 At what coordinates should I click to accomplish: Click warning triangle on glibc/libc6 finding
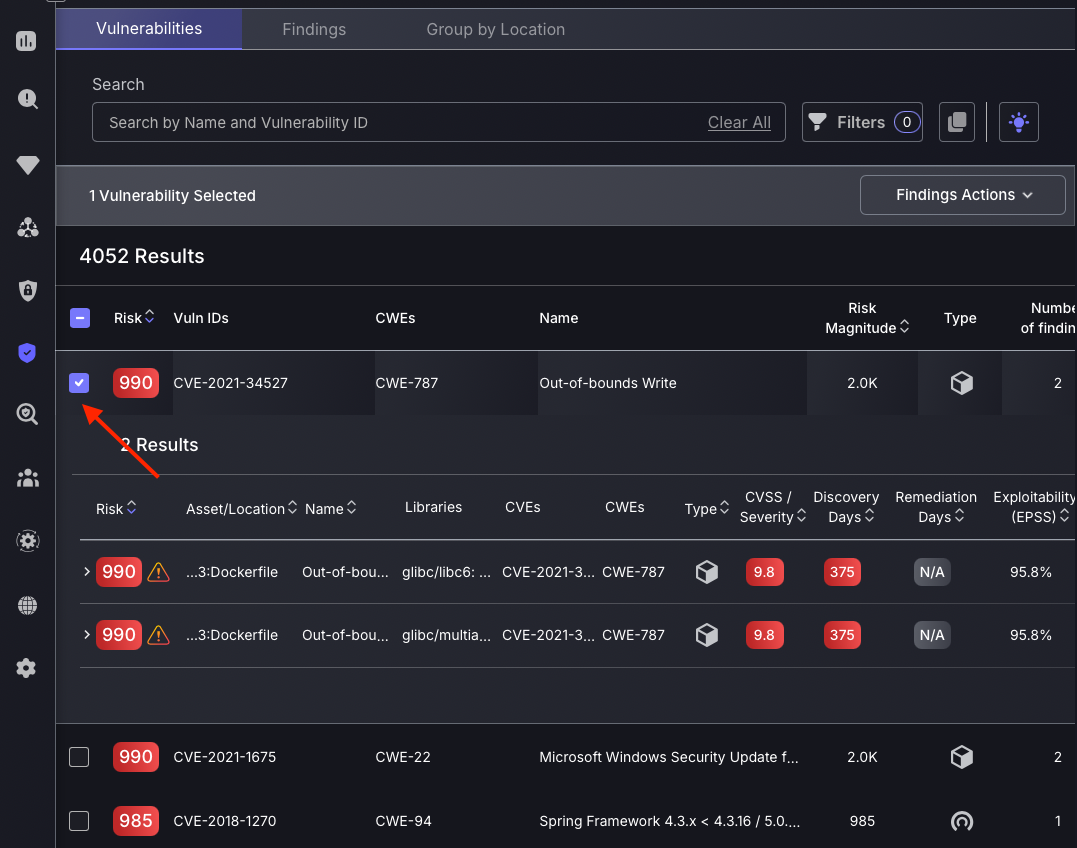pos(159,572)
